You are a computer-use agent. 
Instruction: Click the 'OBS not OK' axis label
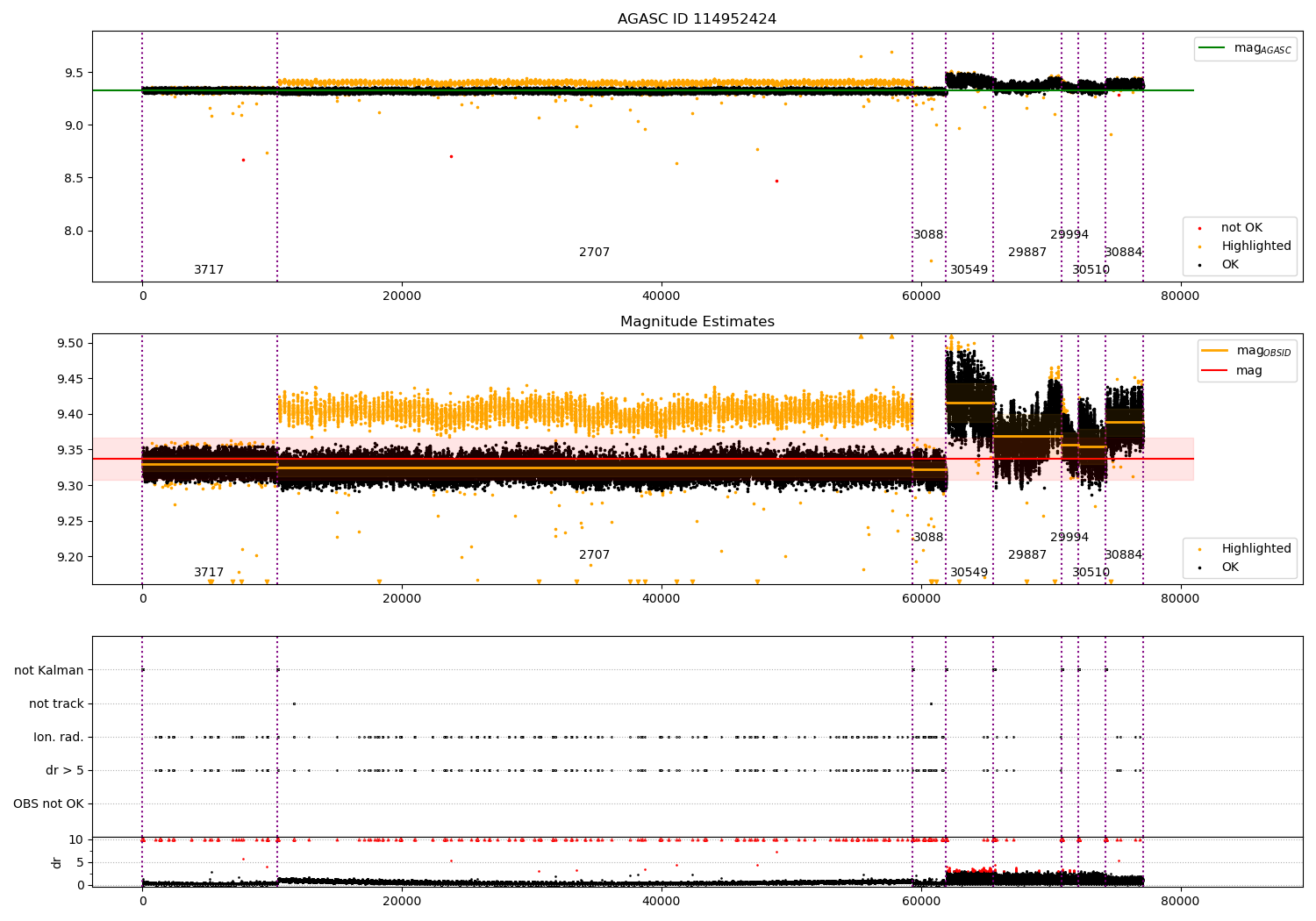pos(49,803)
